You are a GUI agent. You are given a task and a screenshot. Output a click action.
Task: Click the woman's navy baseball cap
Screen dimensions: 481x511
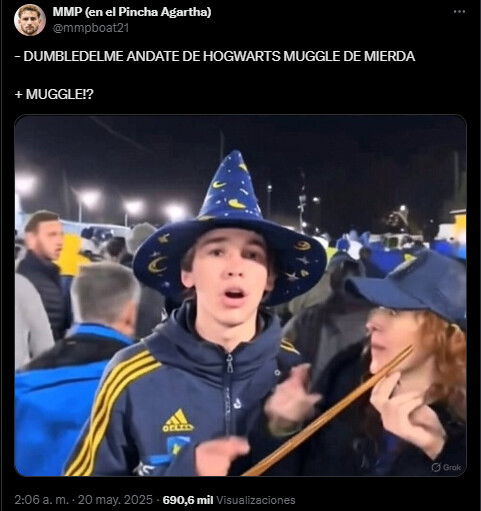(x=408, y=287)
